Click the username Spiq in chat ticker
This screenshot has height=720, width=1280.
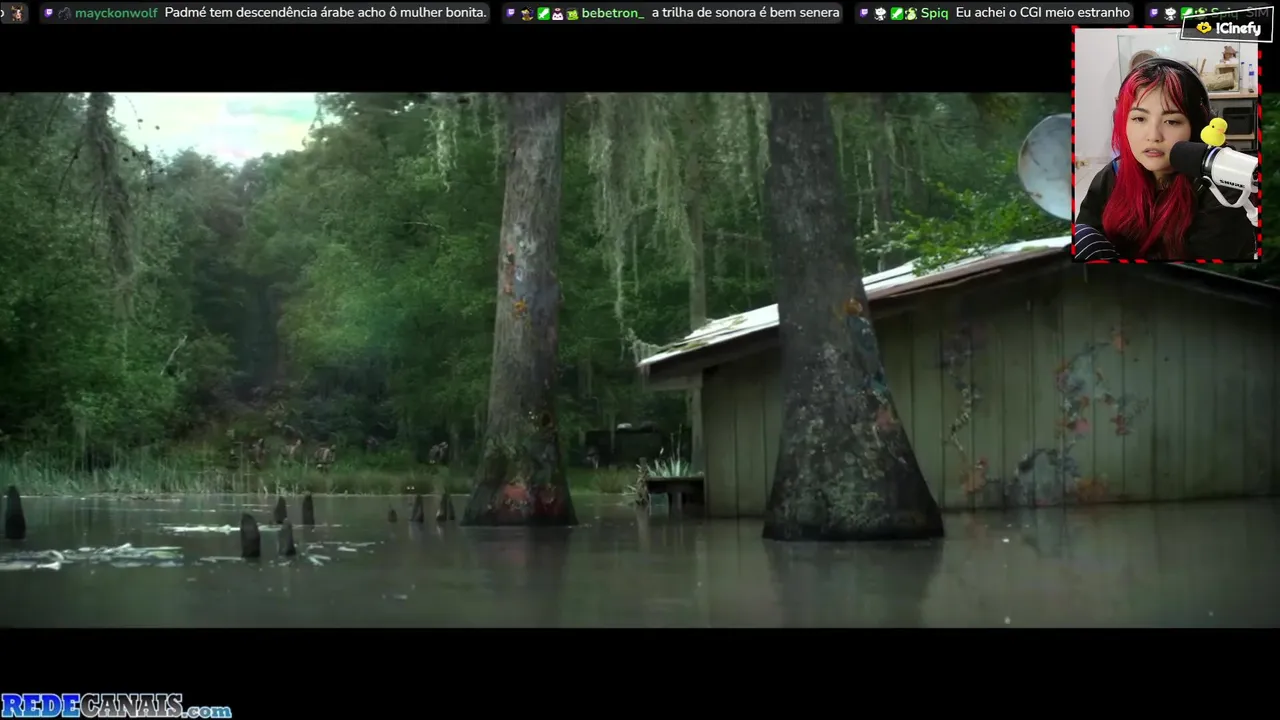[934, 13]
